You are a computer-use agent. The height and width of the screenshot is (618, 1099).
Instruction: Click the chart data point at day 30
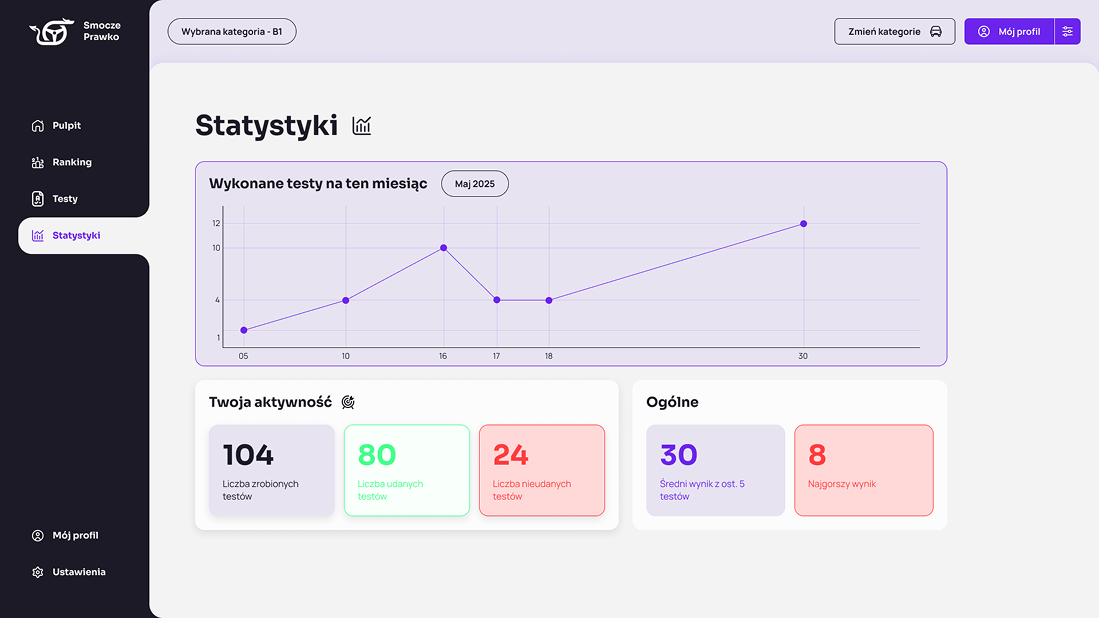tap(803, 224)
